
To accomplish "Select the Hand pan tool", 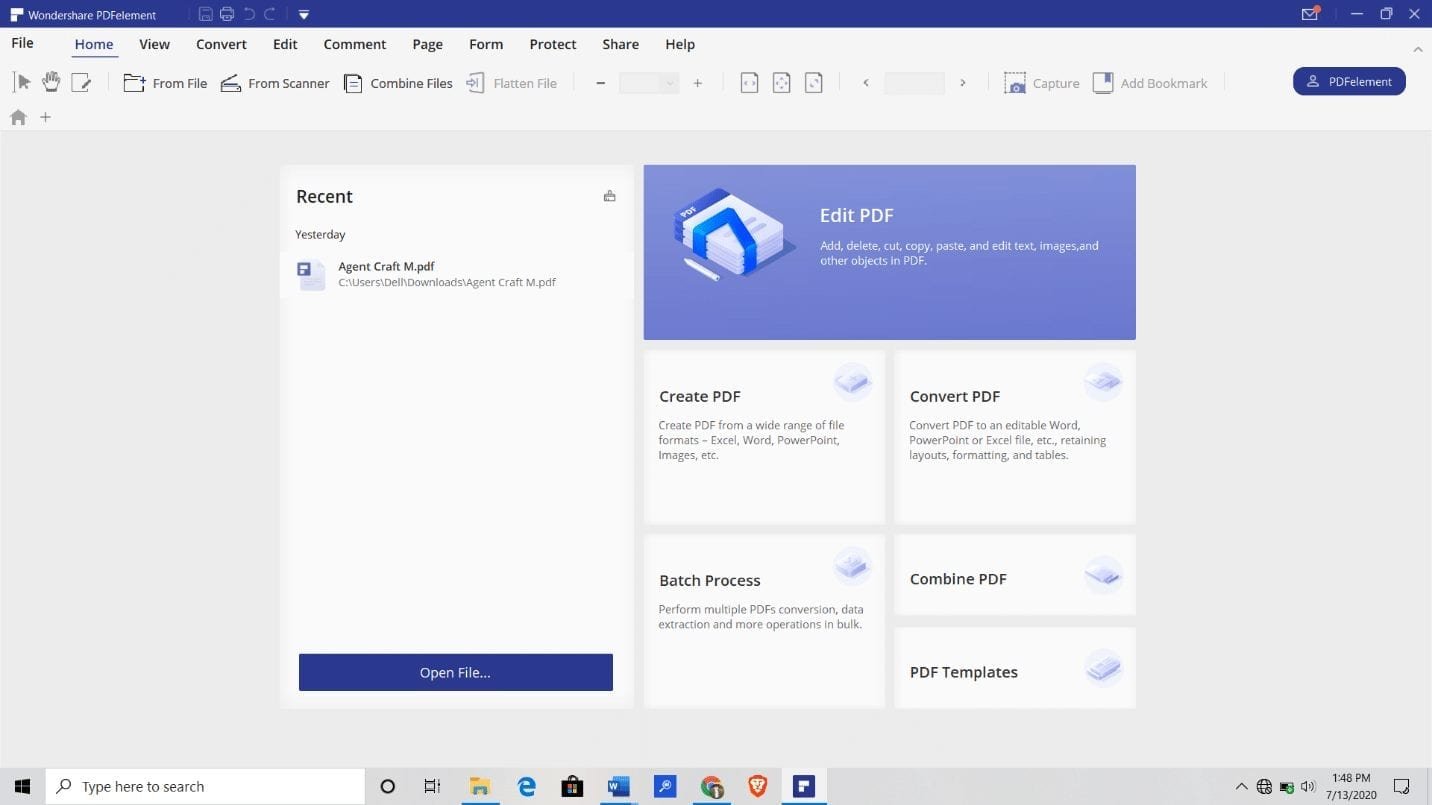I will (51, 83).
